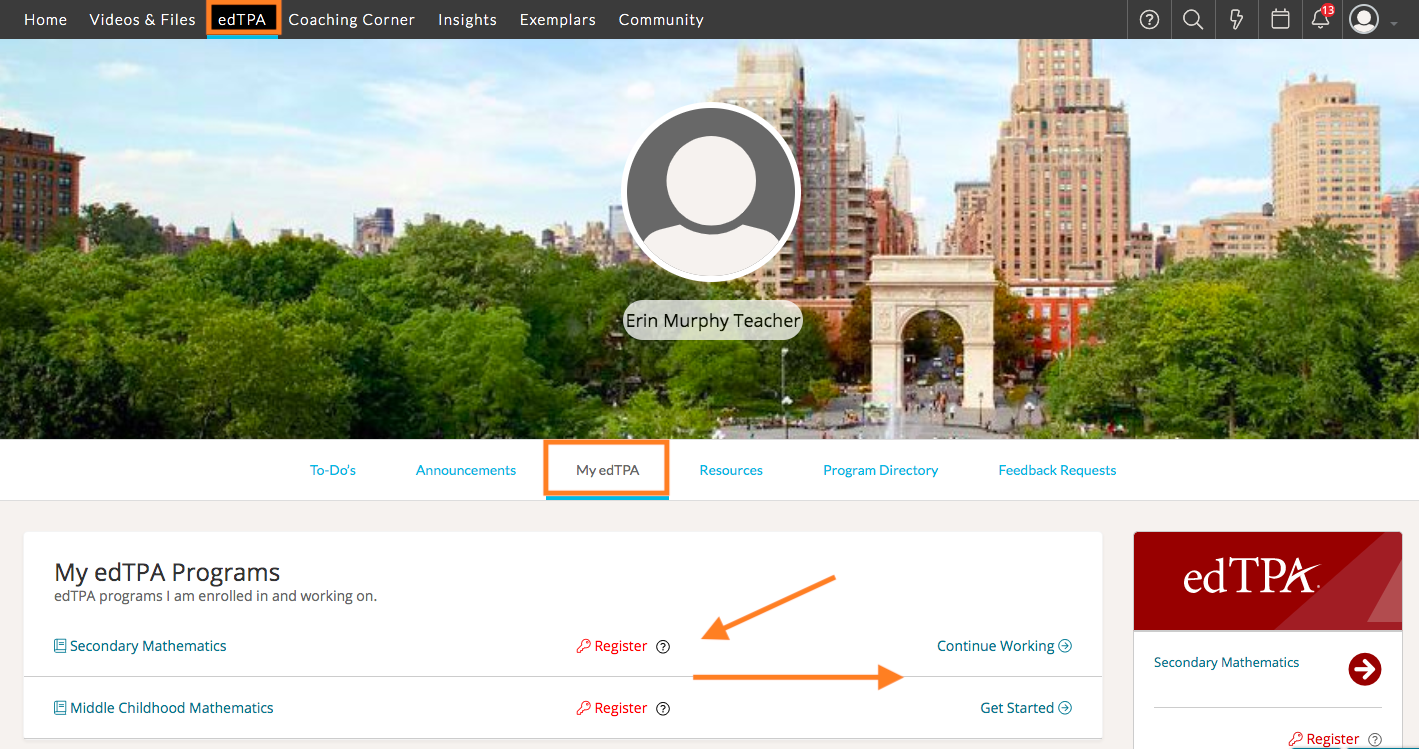This screenshot has width=1419, height=749.
Task: Open the Secondary Mathematics program link
Action: pos(148,645)
